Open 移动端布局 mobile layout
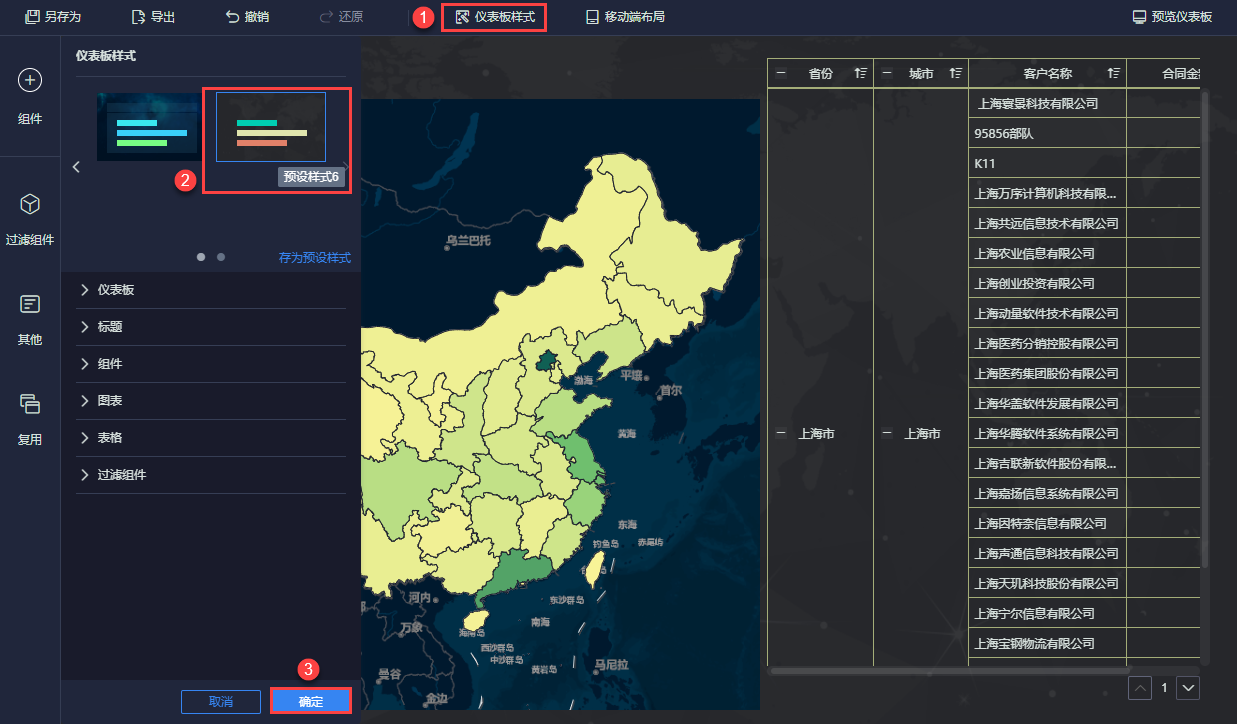Image resolution: width=1237 pixels, height=724 pixels. [x=624, y=17]
